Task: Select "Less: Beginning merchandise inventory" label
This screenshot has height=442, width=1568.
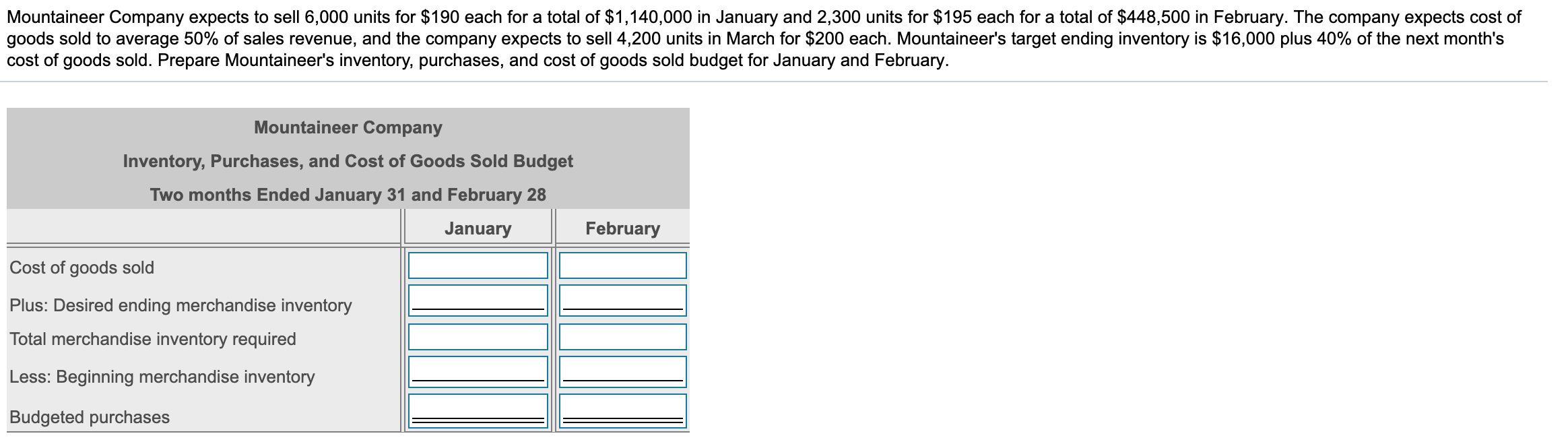Action: (162, 377)
